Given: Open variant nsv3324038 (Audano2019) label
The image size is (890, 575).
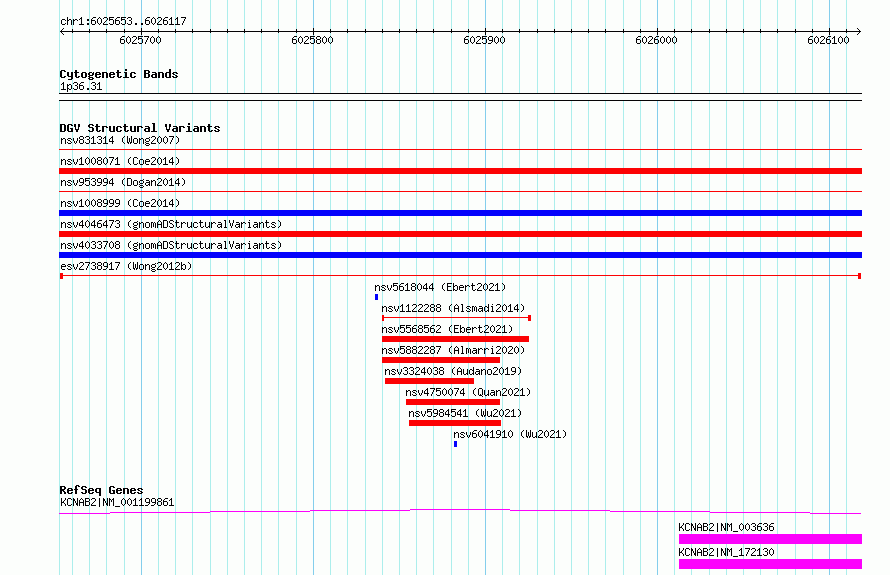Looking at the screenshot, I should (453, 371).
